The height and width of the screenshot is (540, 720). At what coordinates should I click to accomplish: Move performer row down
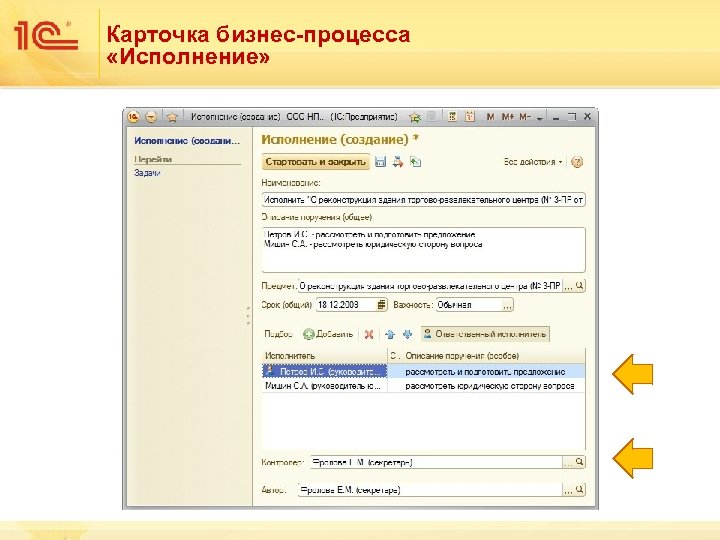coord(407,334)
